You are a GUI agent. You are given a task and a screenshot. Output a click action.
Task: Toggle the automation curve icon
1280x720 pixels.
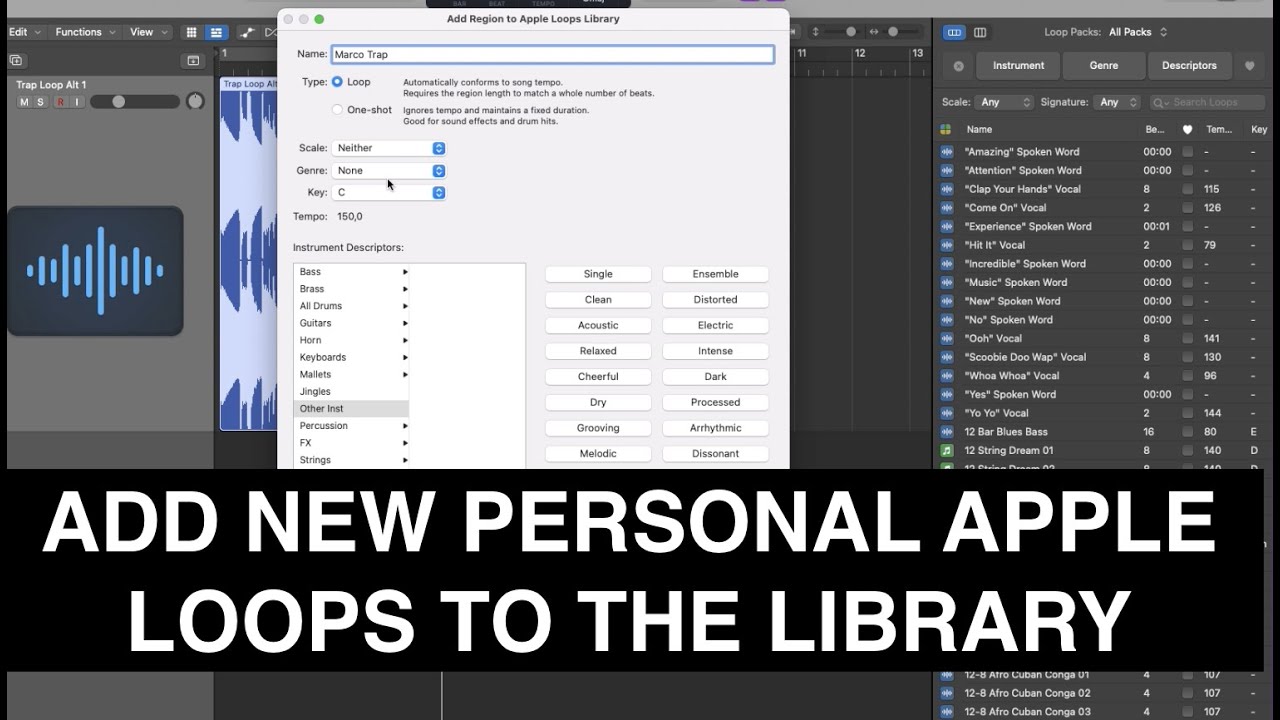(246, 32)
